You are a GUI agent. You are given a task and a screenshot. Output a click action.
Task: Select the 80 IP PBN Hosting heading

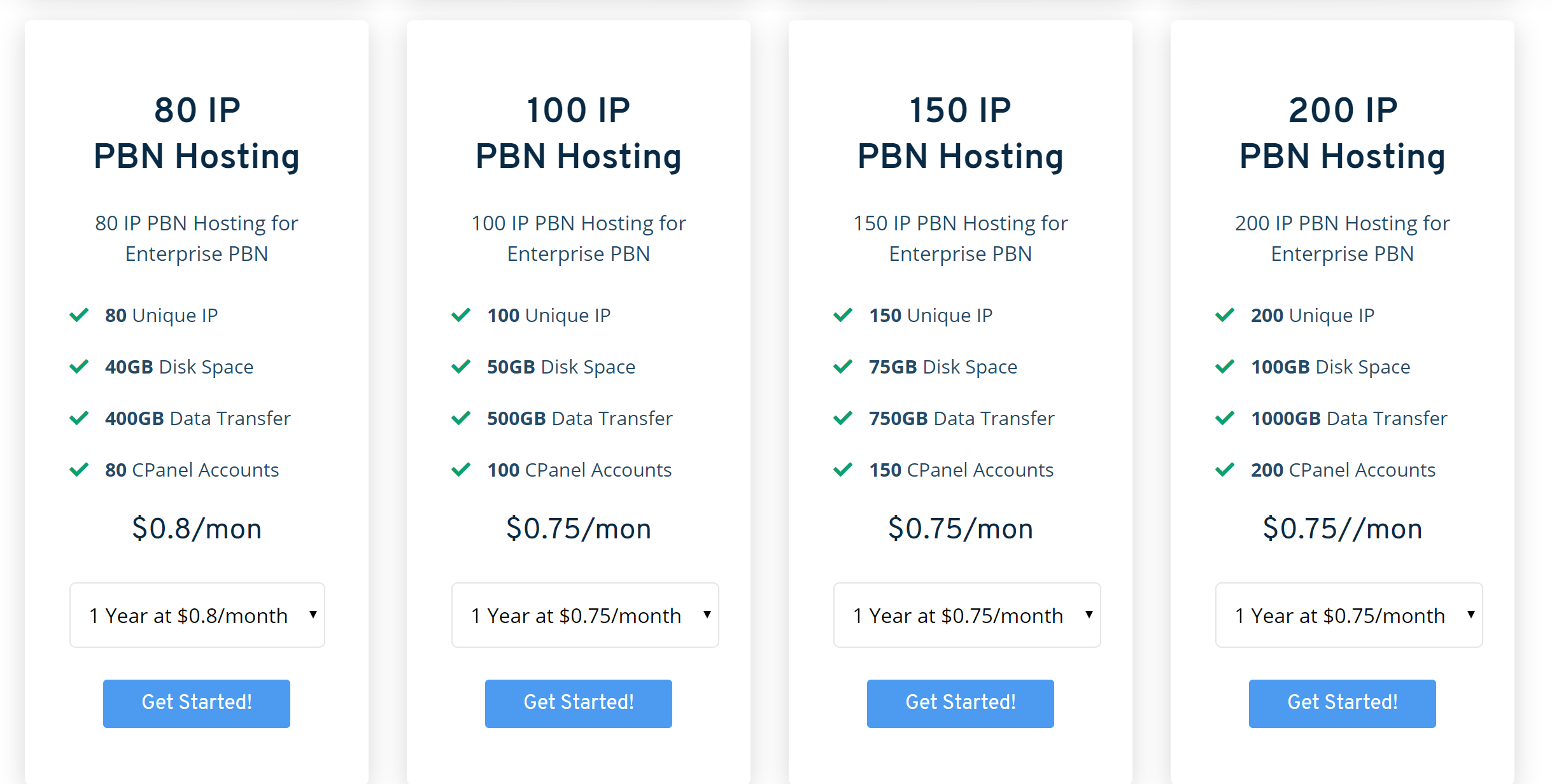(x=196, y=132)
